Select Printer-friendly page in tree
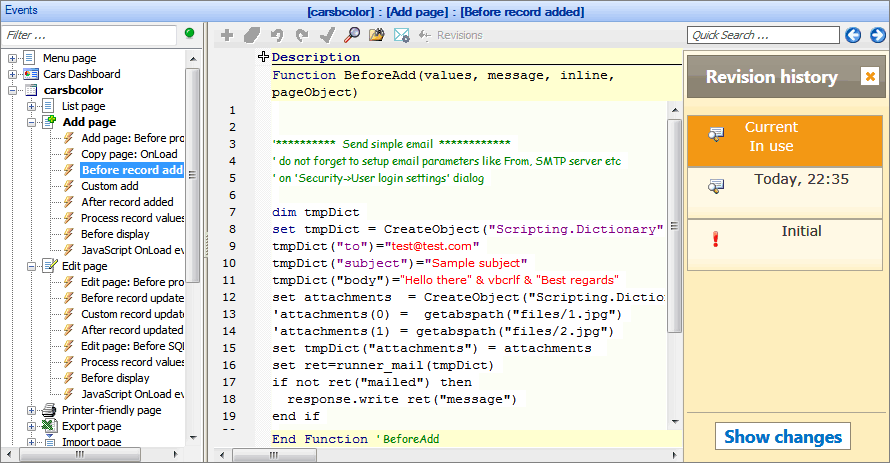The height and width of the screenshot is (463, 890). [x=111, y=410]
